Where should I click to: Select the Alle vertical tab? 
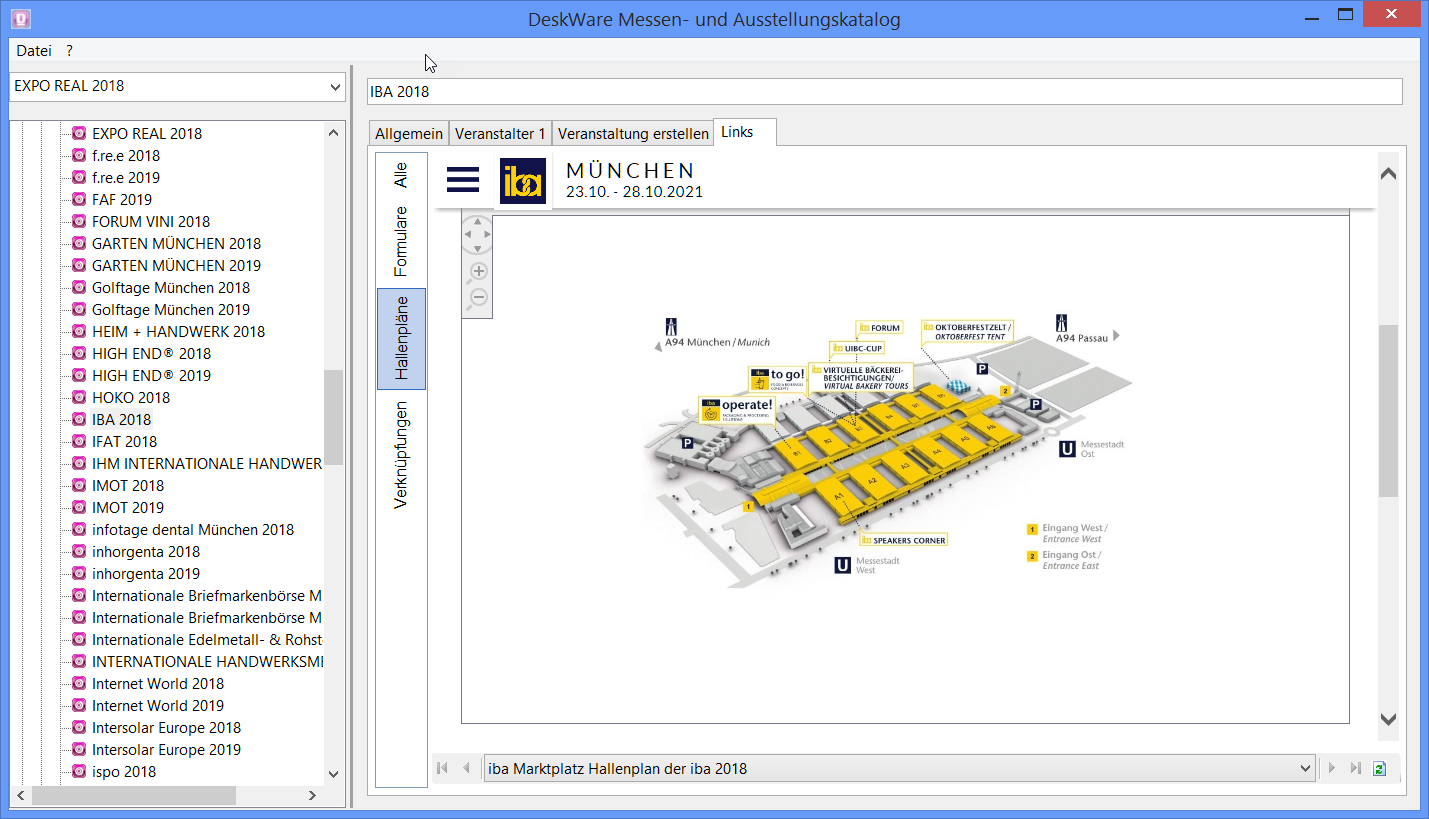click(x=401, y=175)
